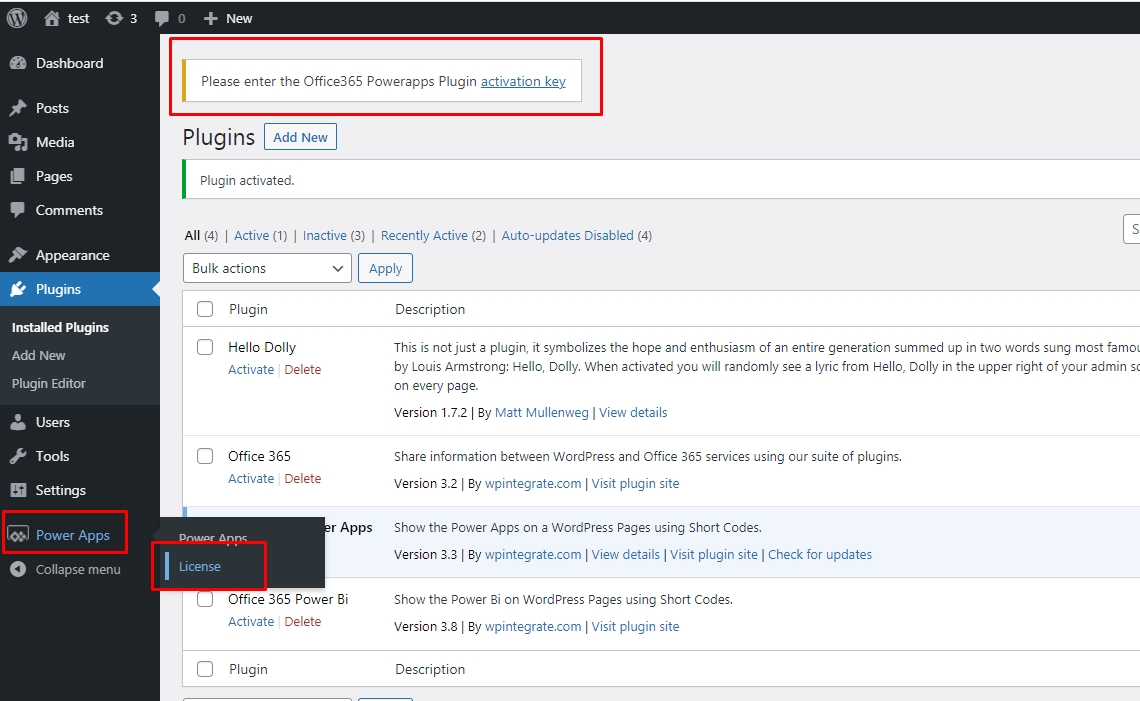The width and height of the screenshot is (1140, 701).
Task: Open Installed Plugins submenu item
Action: pos(60,327)
